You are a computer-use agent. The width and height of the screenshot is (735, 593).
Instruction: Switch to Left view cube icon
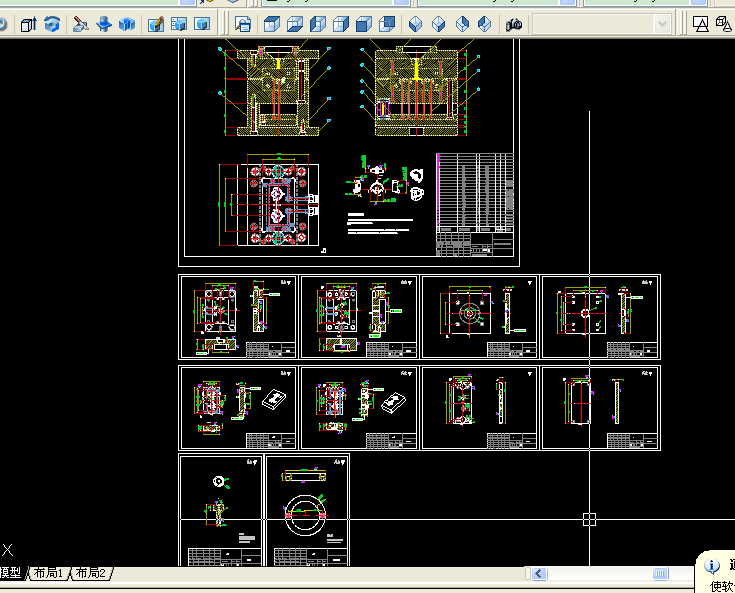[318, 24]
